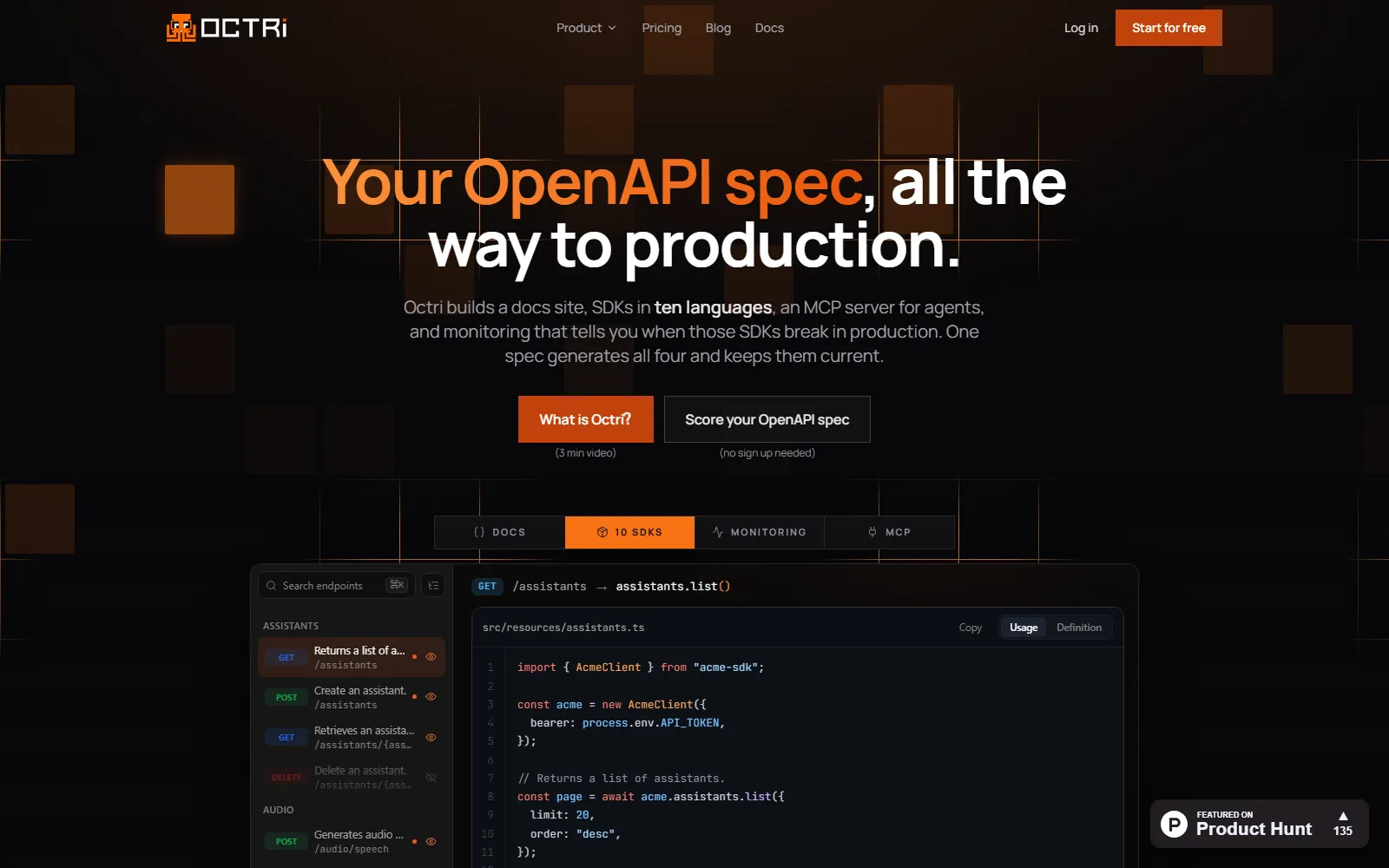The image size is (1389, 868).
Task: Click the ASSISTANTS section header
Action: pyautogui.click(x=291, y=626)
